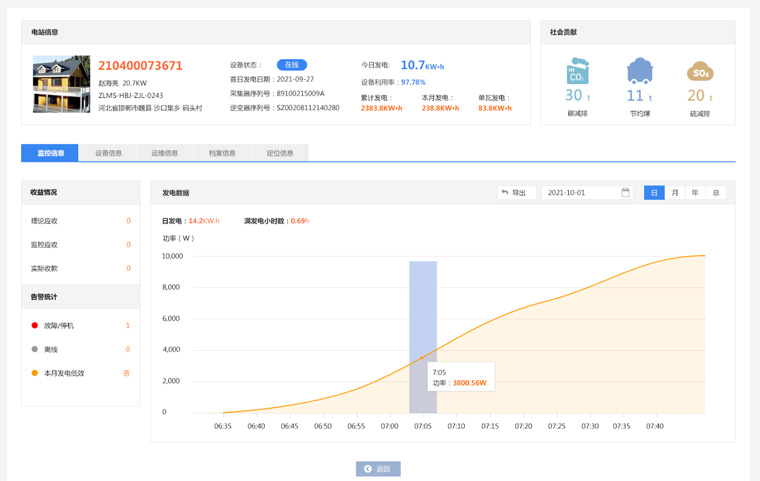Open the calendar icon in date field
Screen dimensions: 760x481
pyautogui.click(x=626, y=193)
